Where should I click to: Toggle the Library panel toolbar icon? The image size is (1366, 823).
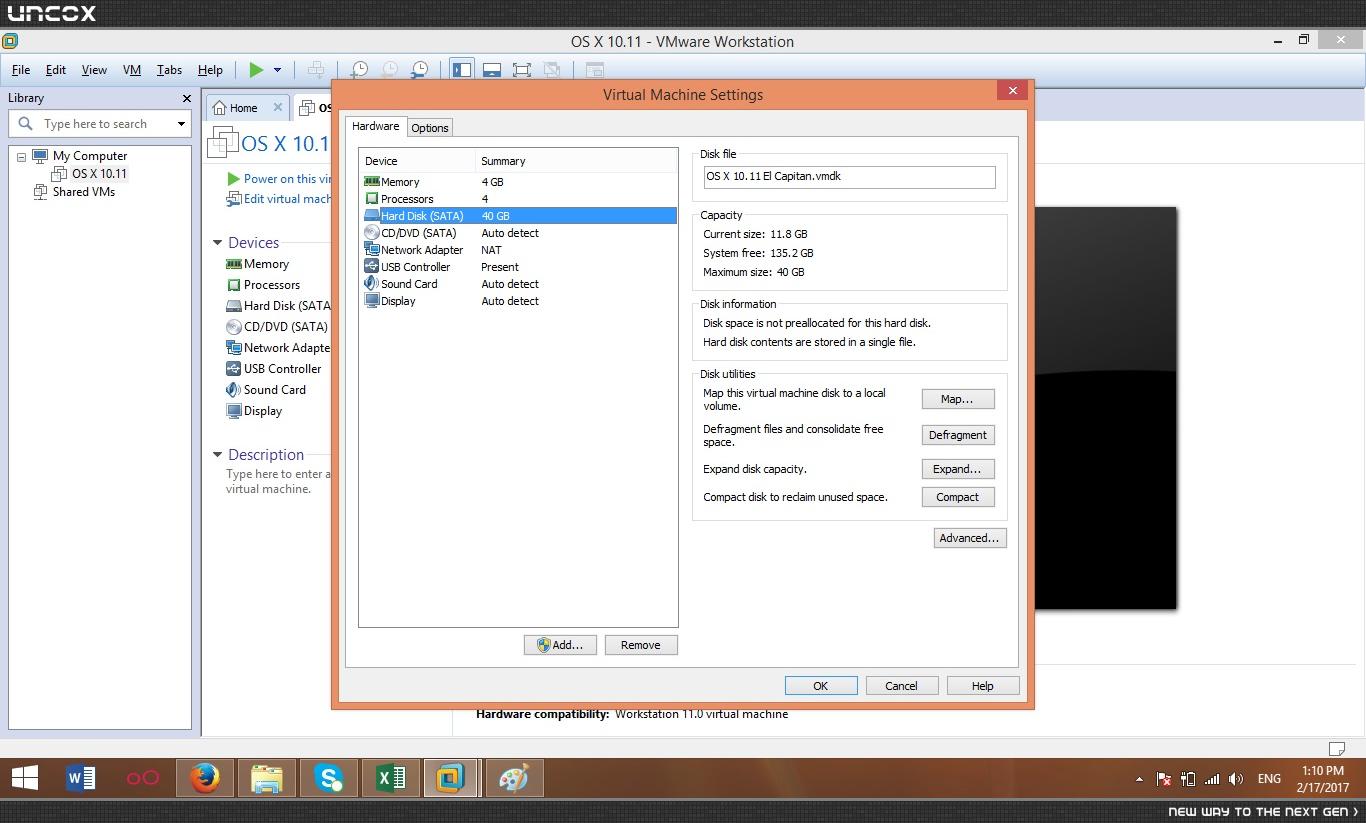point(461,70)
